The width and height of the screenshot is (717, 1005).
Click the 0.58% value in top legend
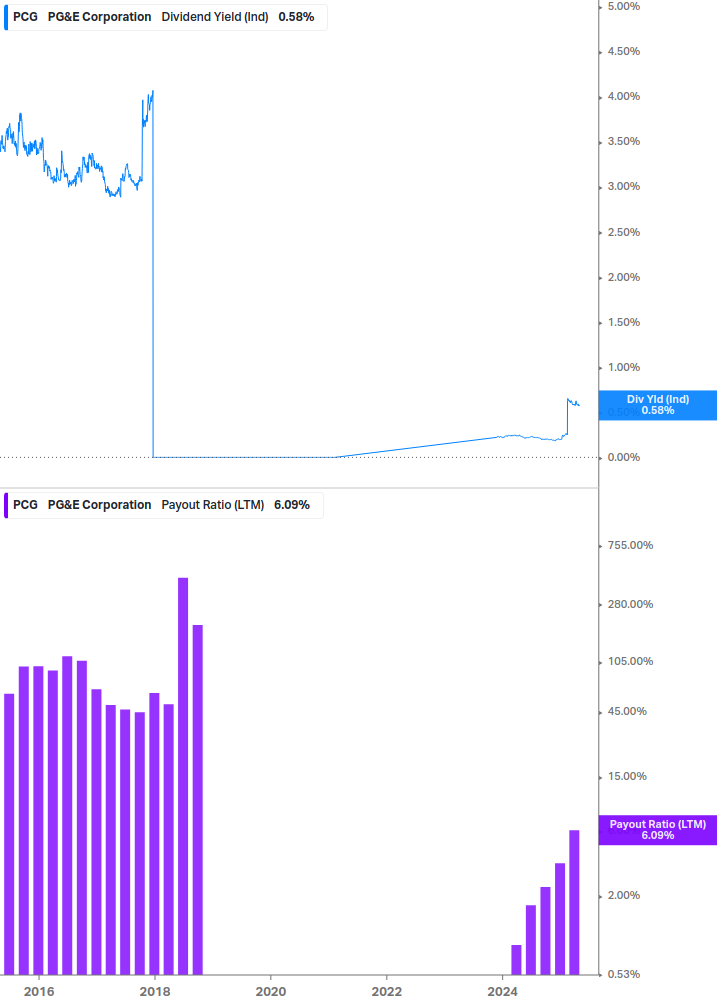(x=296, y=17)
